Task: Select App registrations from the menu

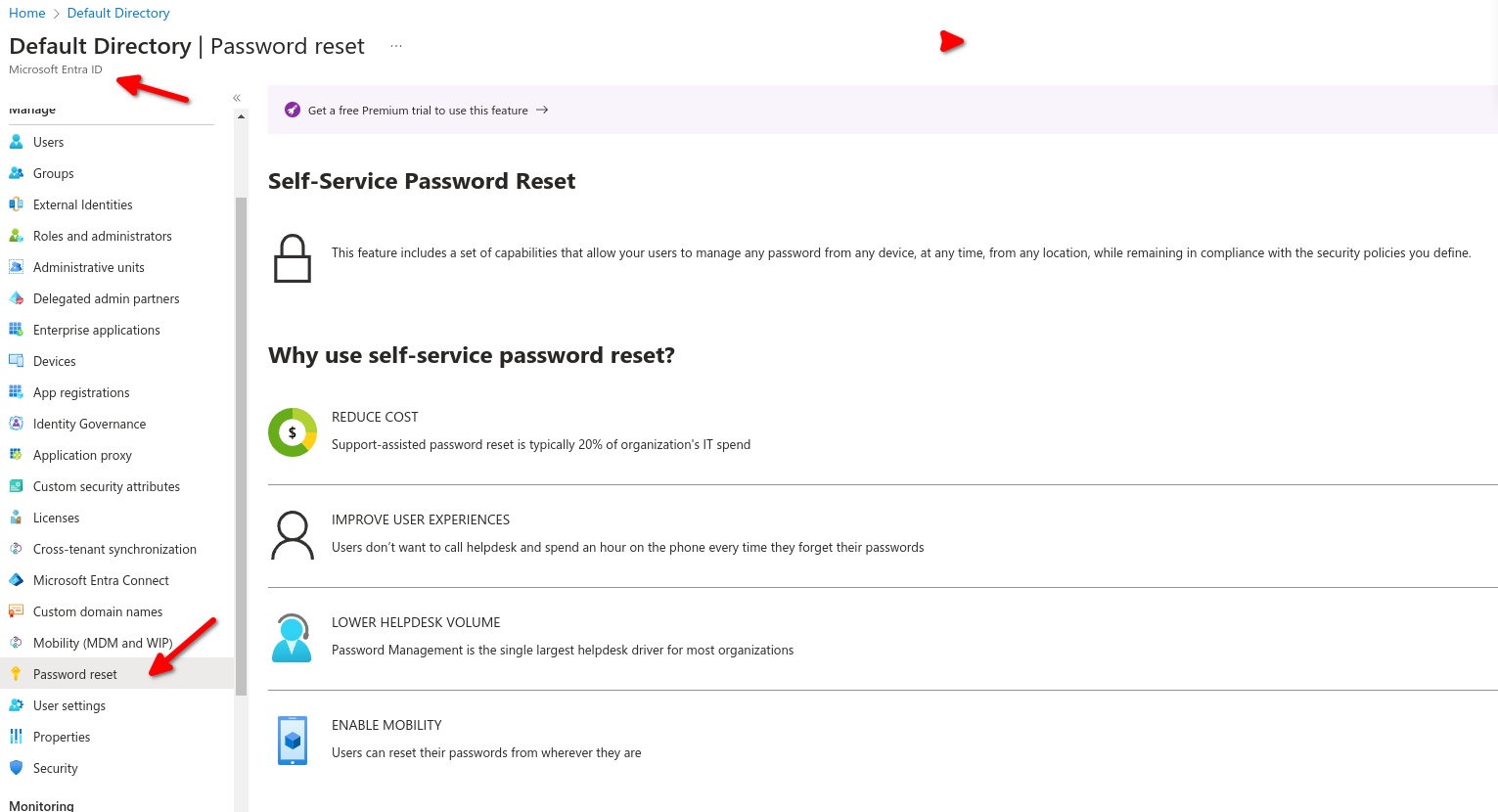Action: 81,392
